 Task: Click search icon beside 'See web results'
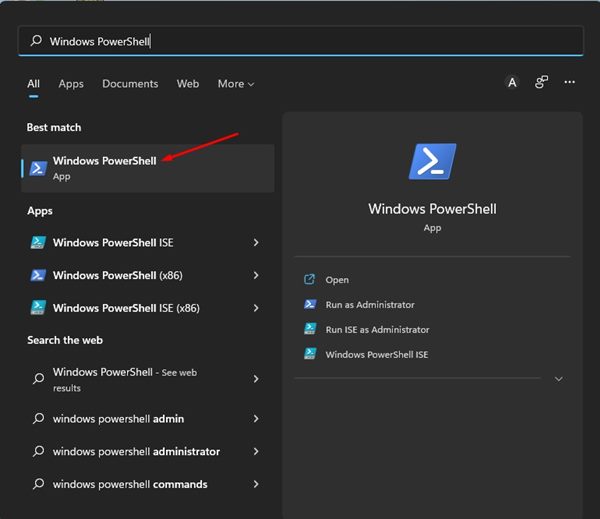point(38,379)
